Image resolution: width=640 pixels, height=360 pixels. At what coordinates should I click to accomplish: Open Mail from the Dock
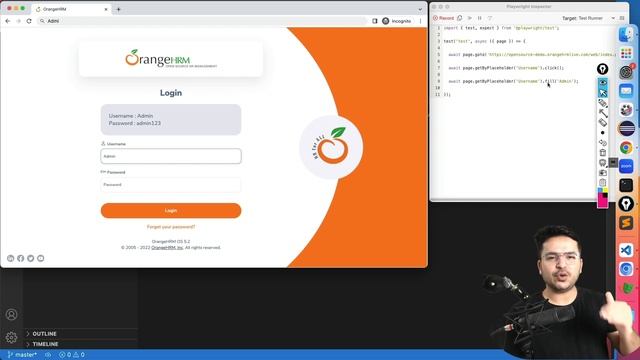click(626, 91)
